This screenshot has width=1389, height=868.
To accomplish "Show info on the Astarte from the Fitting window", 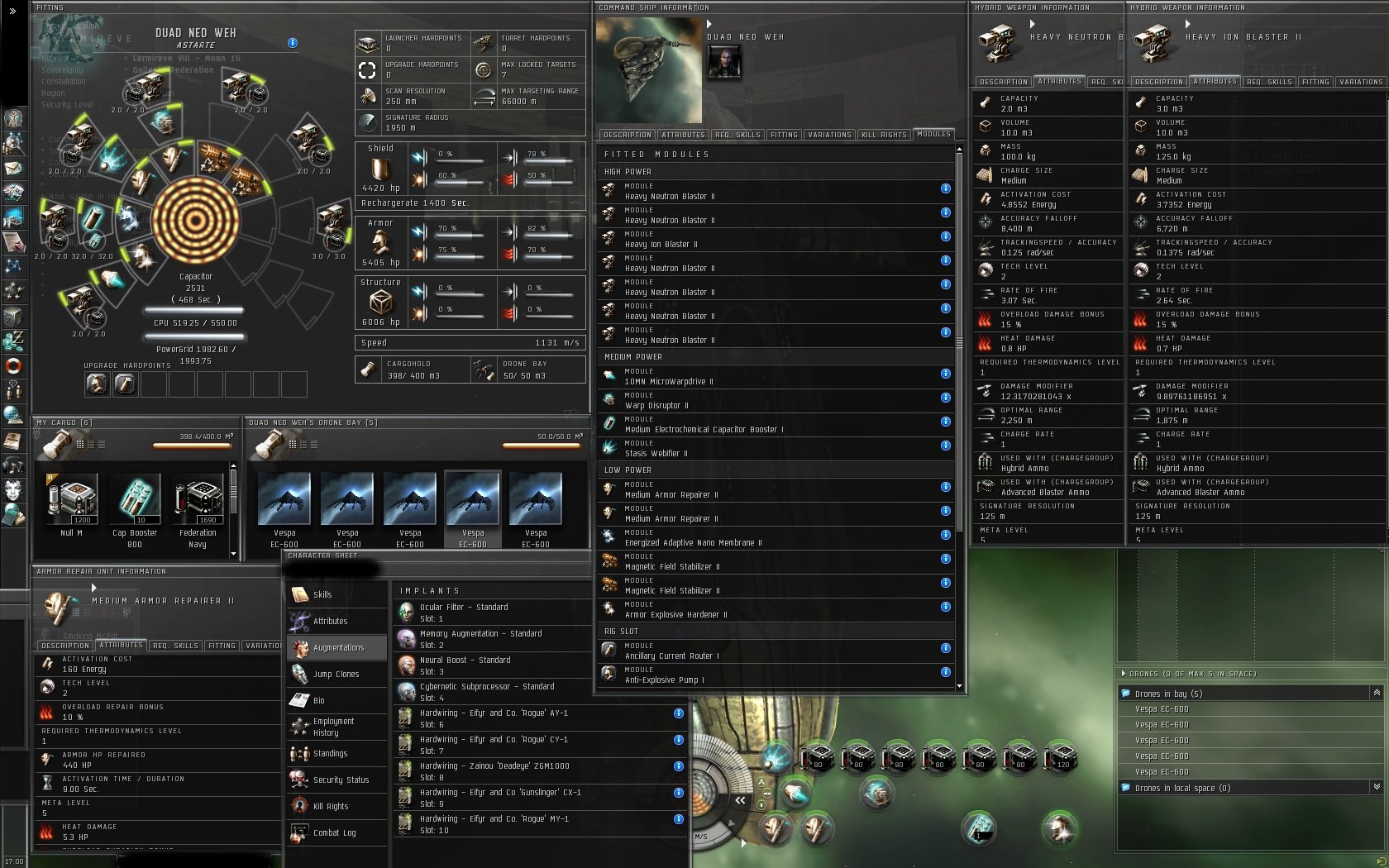I will (293, 42).
